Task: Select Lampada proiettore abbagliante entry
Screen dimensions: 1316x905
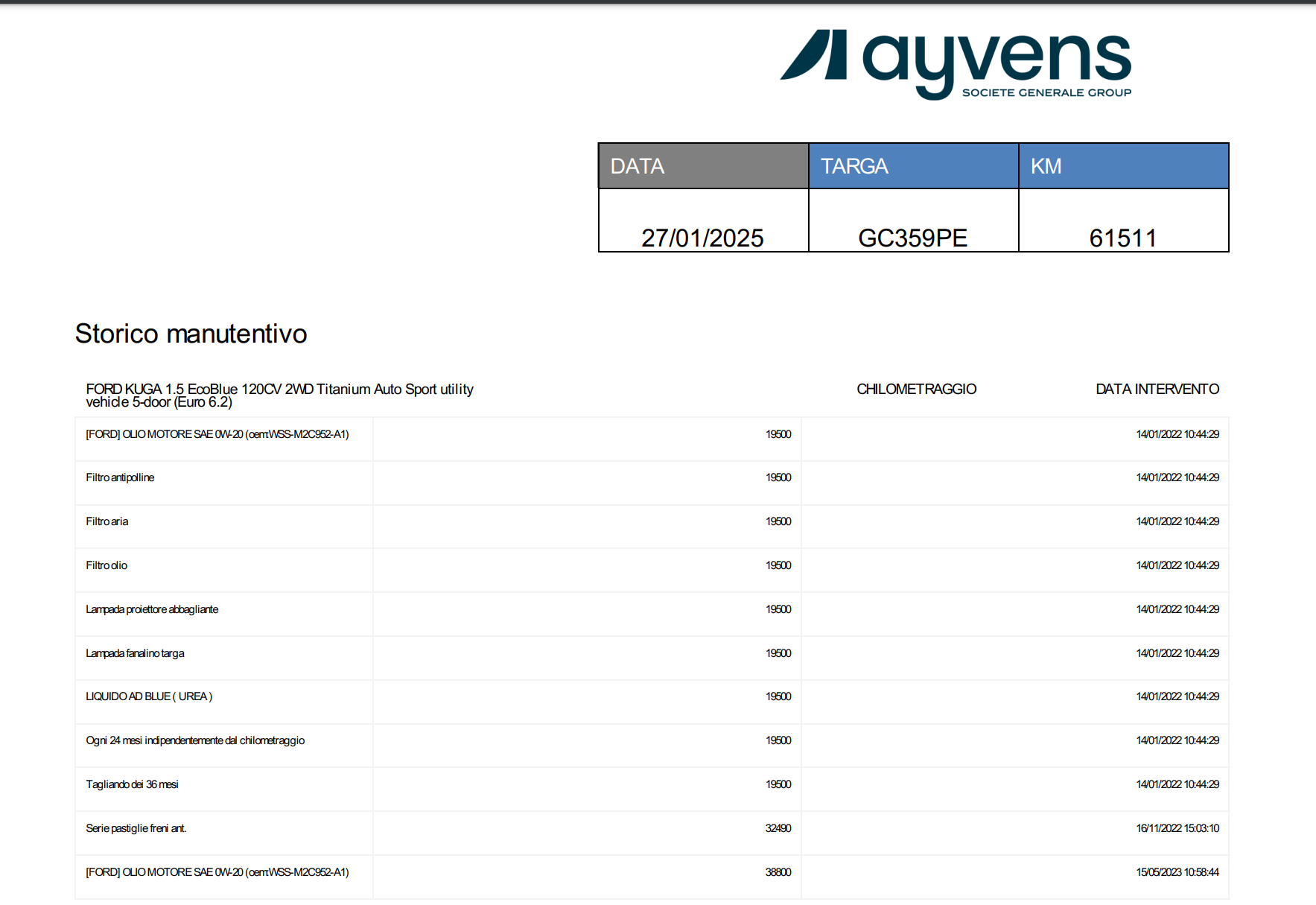Action: [152, 609]
